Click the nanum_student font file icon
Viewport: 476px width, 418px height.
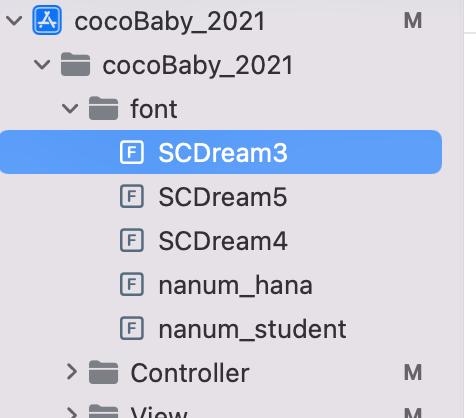[132, 328]
